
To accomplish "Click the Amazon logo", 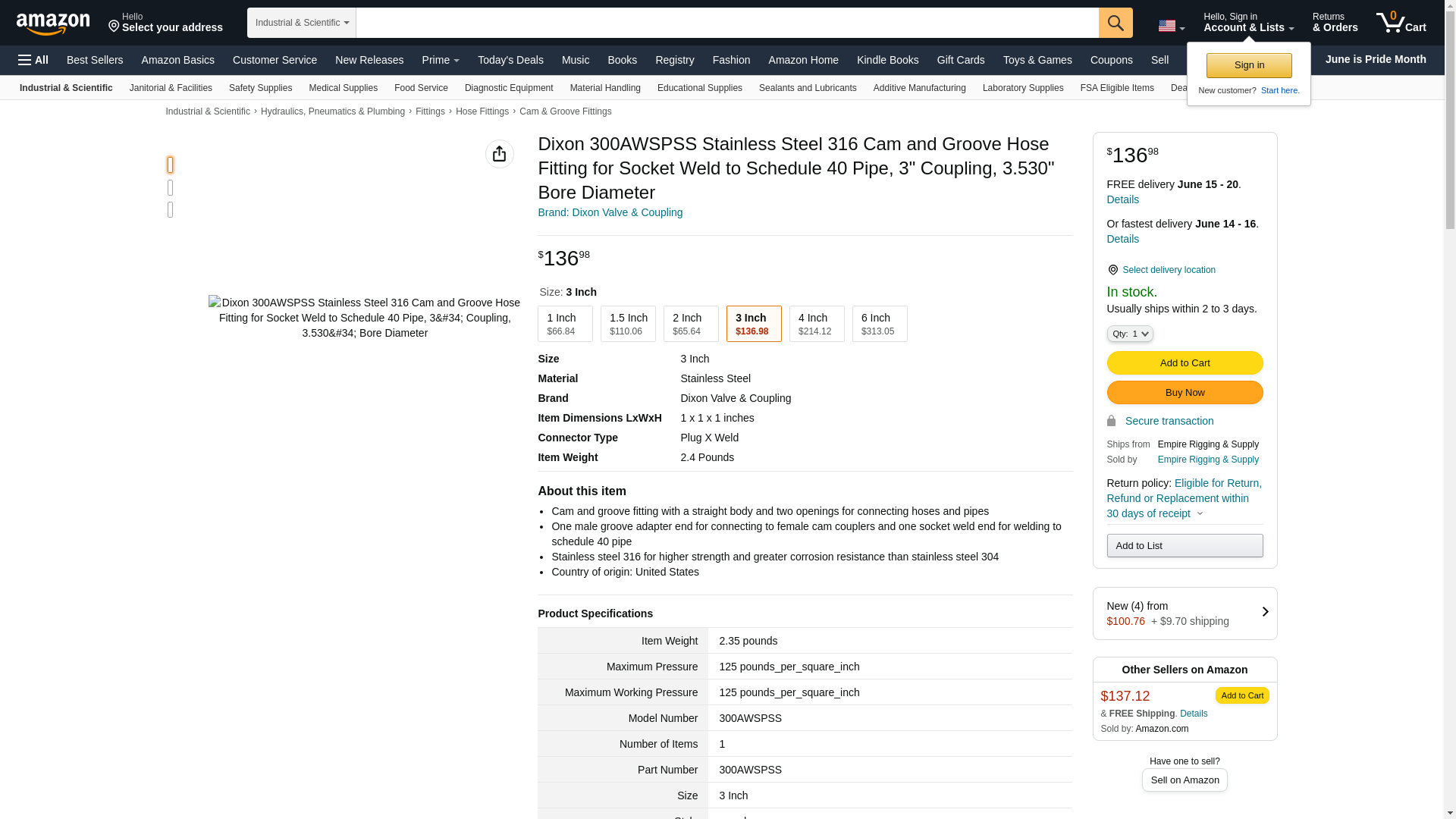I will (53, 24).
